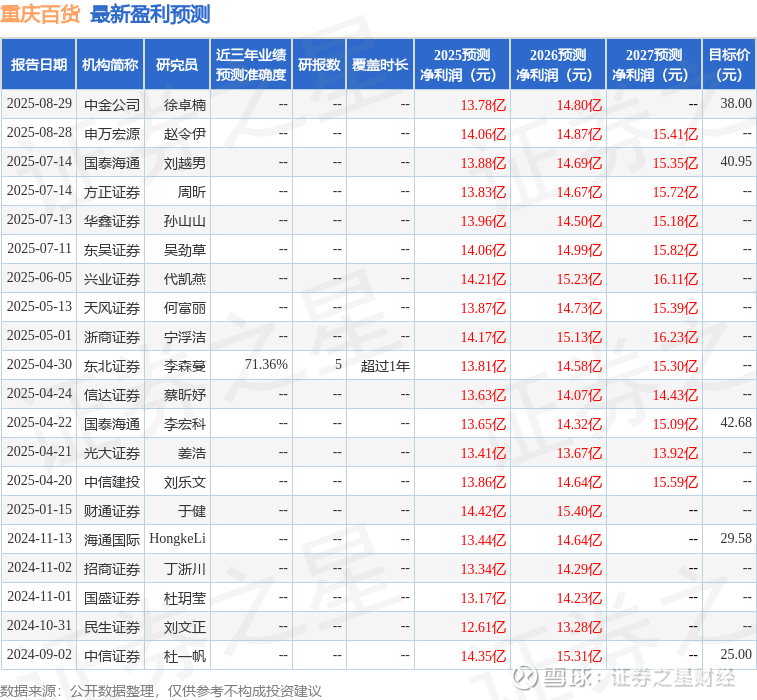Click the 中信证券 institution cell

click(x=112, y=656)
